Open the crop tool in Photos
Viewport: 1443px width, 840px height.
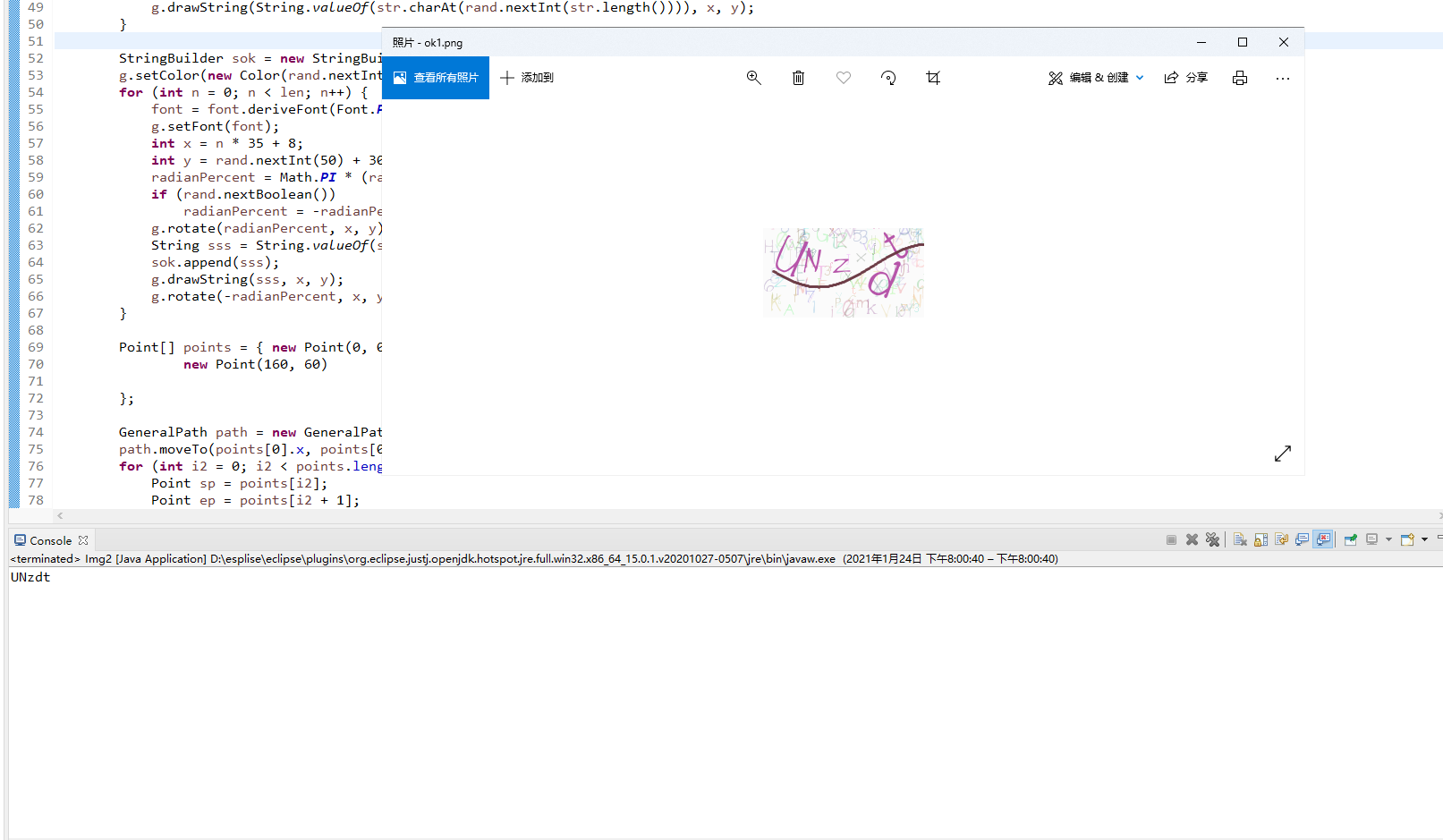(933, 78)
